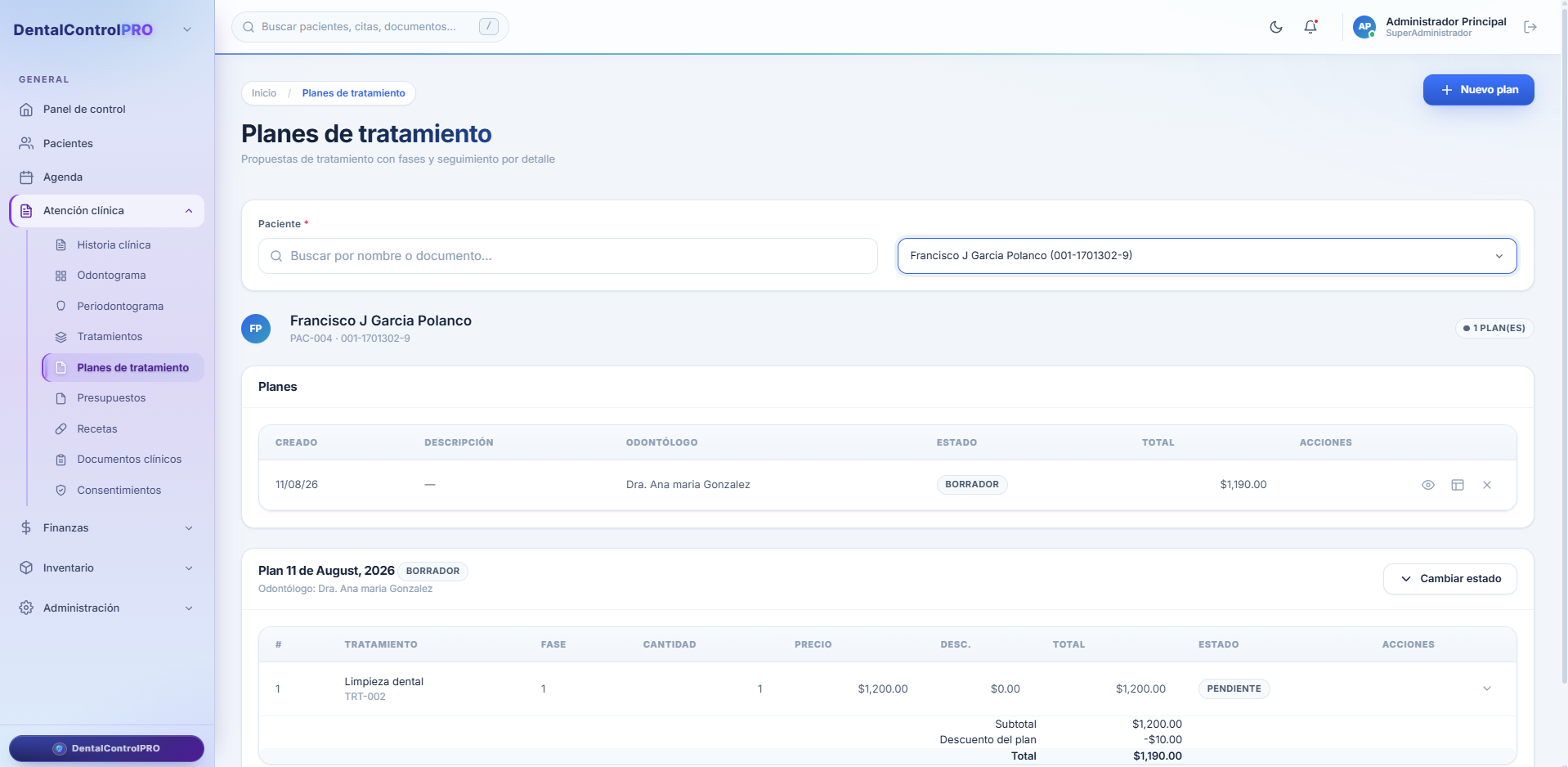Select Planes de tratamiento in sidebar
Screen dimensions: 1568x767
point(123,367)
